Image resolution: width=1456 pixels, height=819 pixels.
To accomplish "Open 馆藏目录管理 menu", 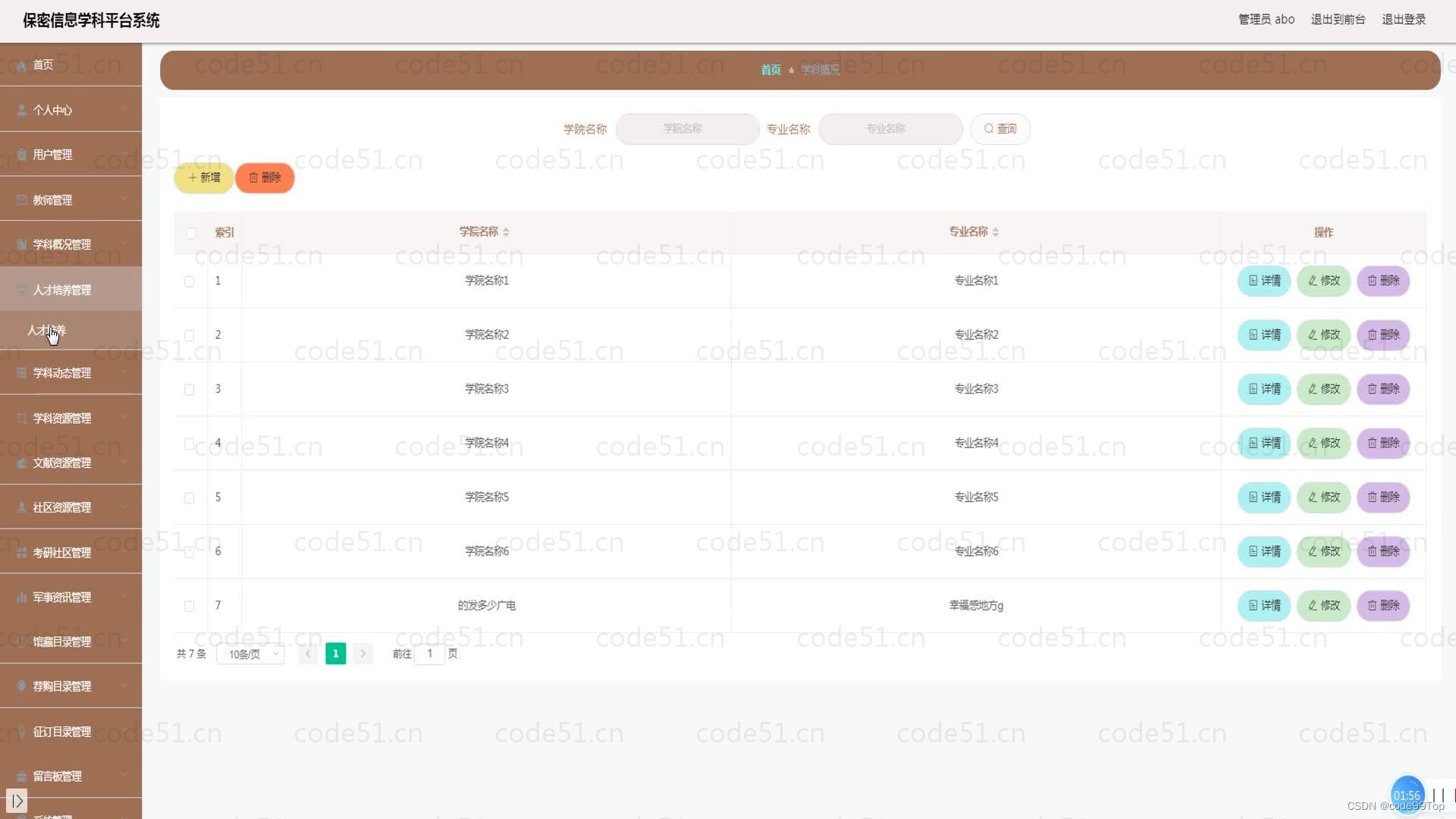I will pos(71,642).
